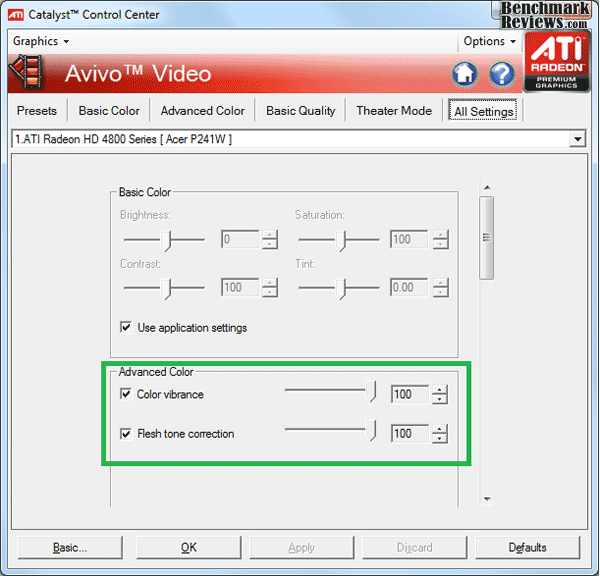Click the Tint slider handle

pyautogui.click(x=341, y=289)
